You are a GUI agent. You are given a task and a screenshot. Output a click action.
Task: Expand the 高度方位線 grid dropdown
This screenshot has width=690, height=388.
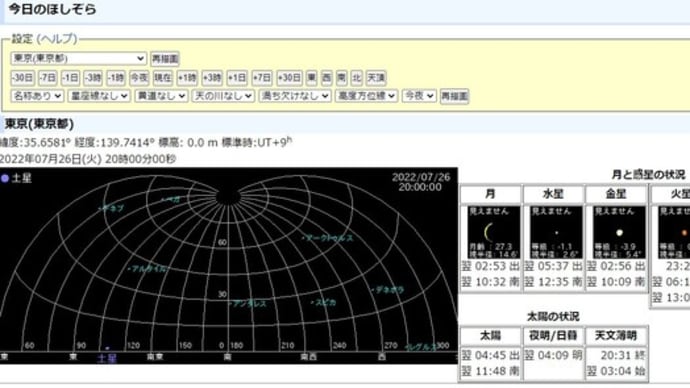(x=366, y=96)
